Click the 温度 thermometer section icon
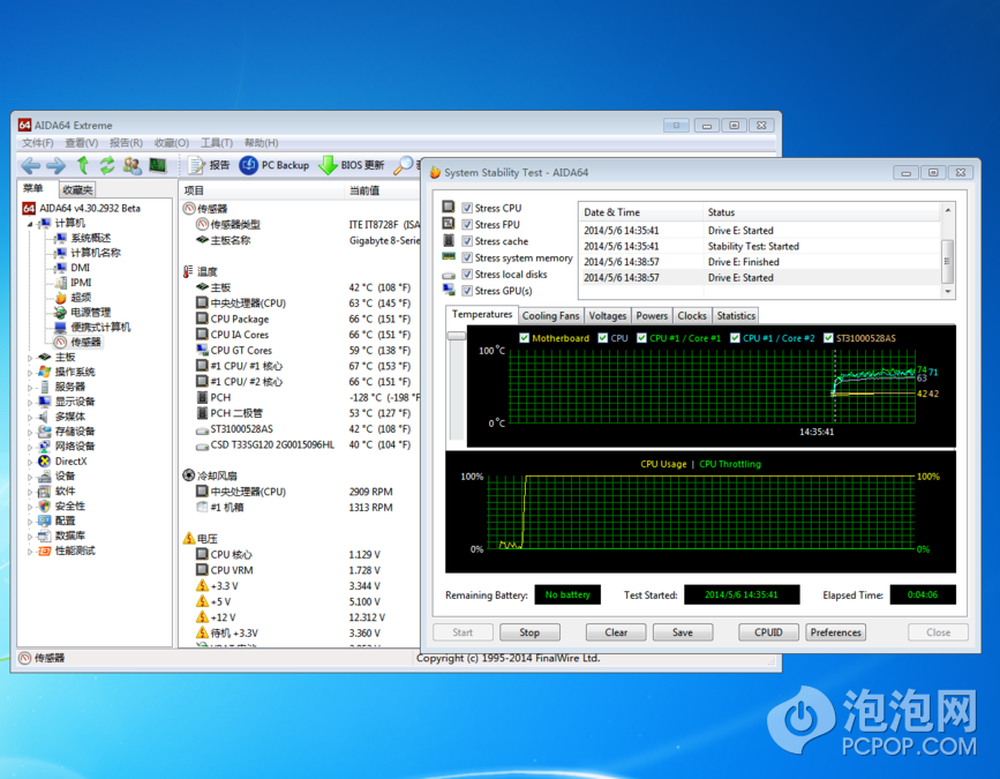The image size is (1000, 779). point(188,271)
